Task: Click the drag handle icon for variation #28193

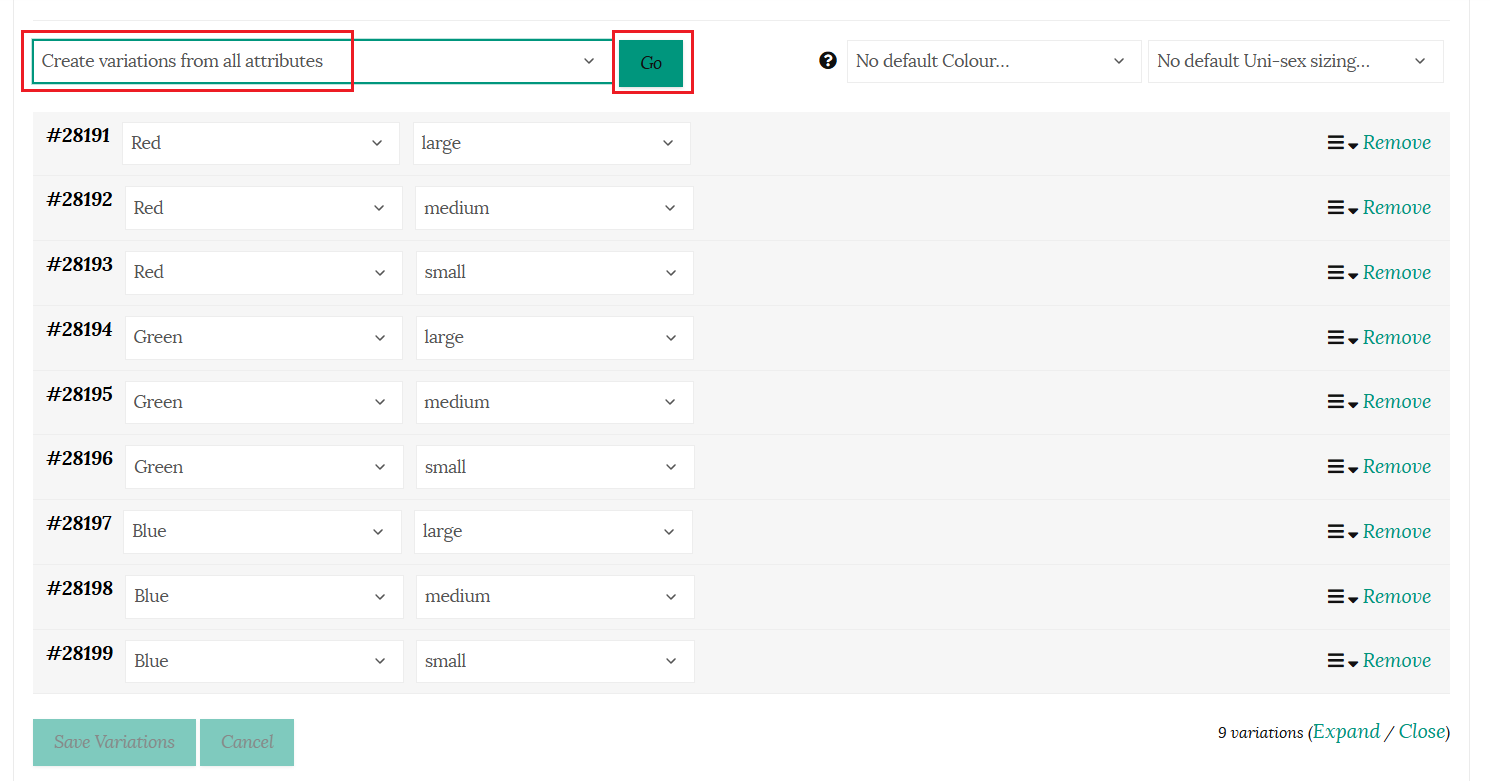Action: tap(1336, 273)
